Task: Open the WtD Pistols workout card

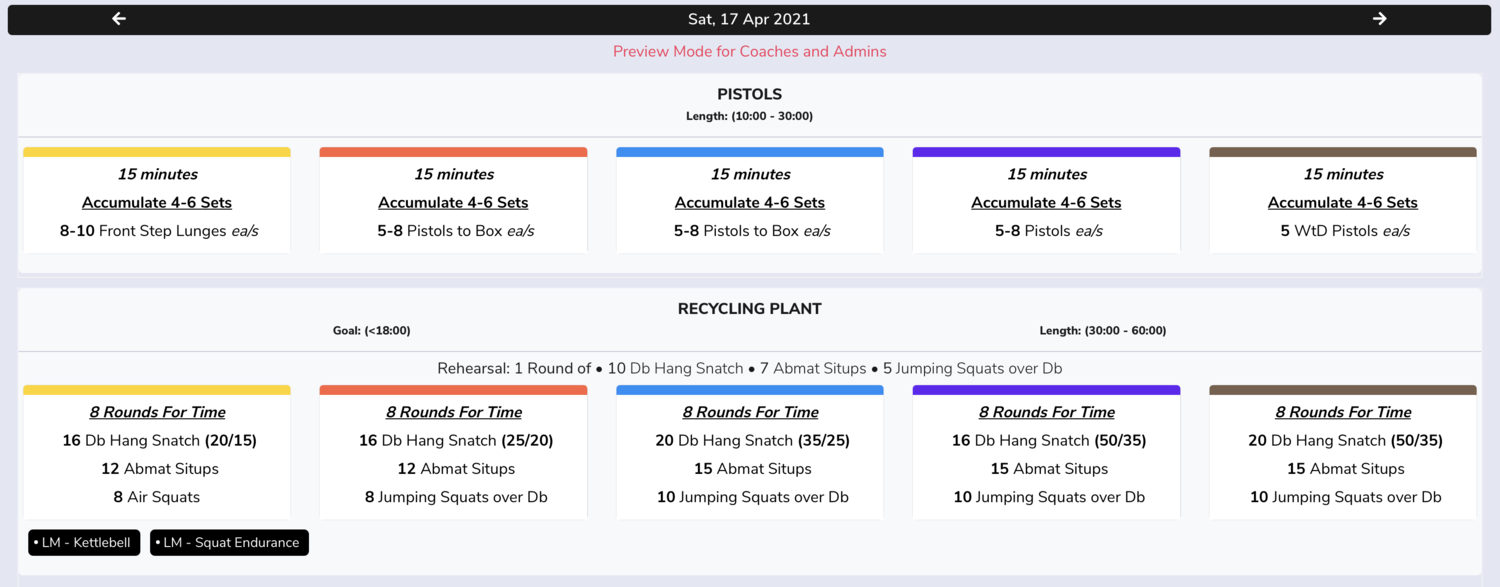Action: click(1343, 200)
